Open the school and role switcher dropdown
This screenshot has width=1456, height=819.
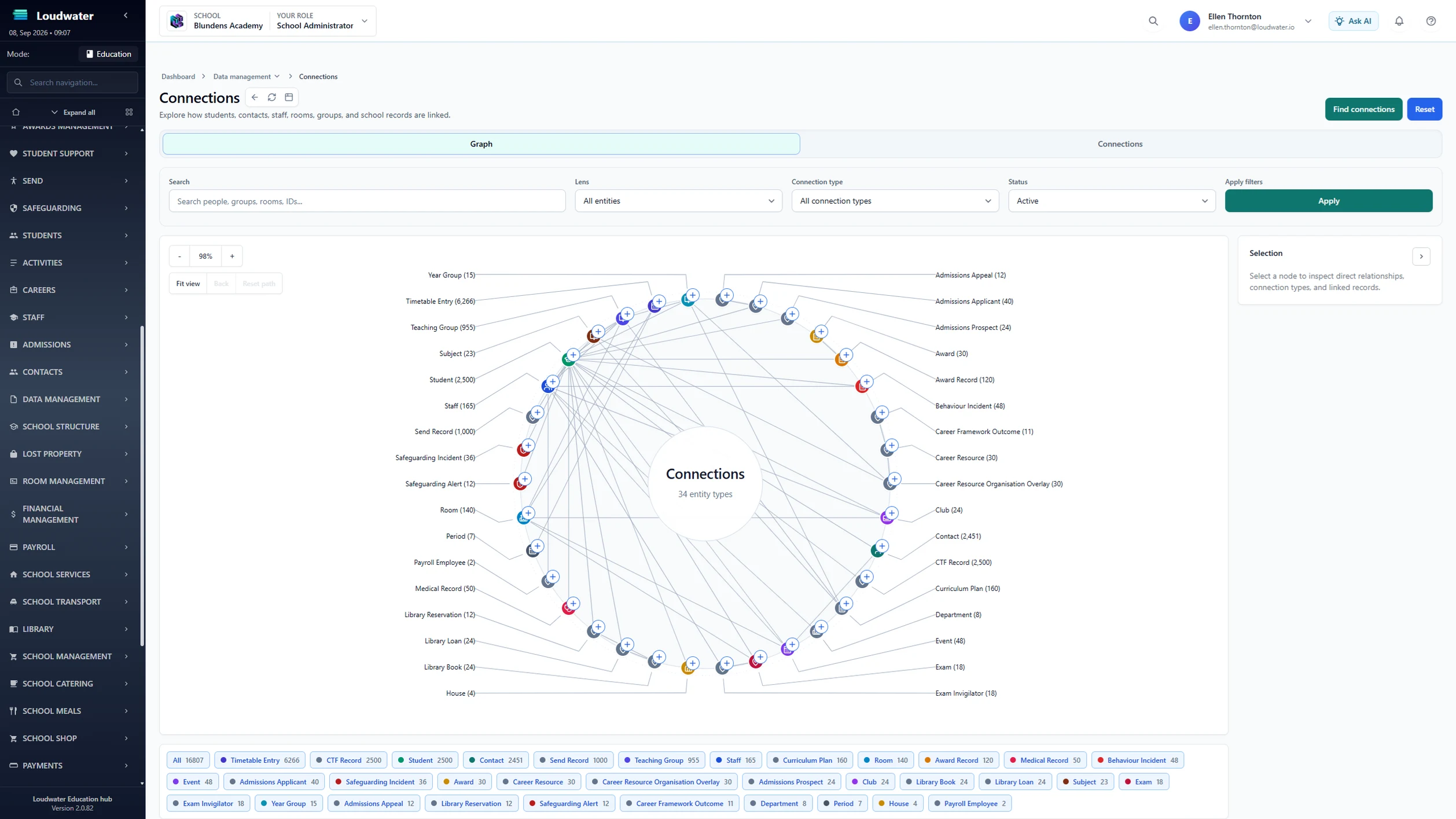click(268, 21)
